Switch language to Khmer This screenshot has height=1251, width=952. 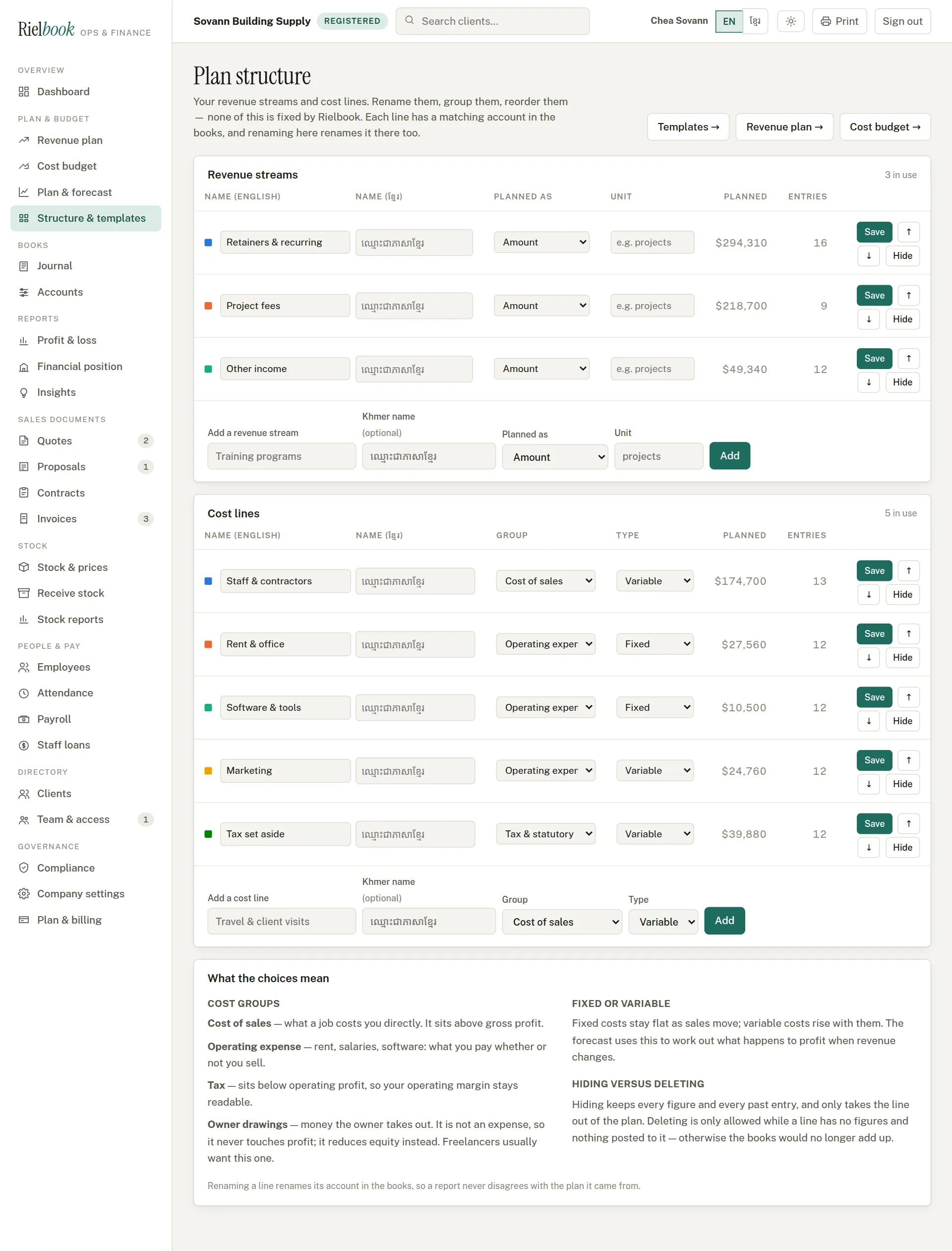click(755, 21)
